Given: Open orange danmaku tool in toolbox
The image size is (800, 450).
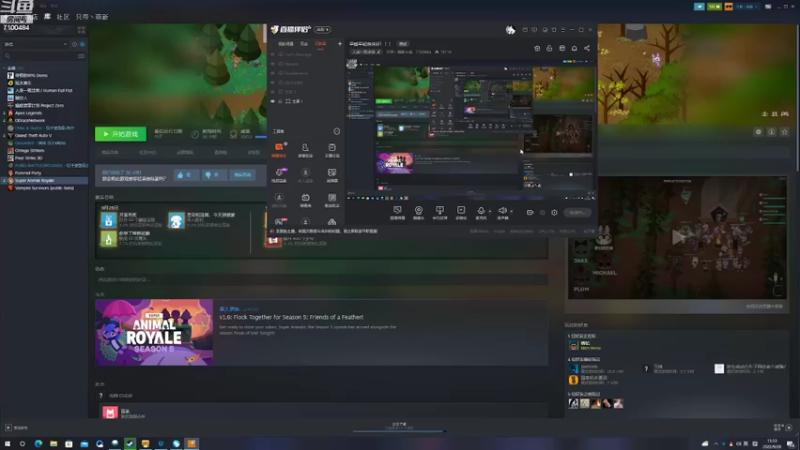Looking at the screenshot, I should coord(279,150).
